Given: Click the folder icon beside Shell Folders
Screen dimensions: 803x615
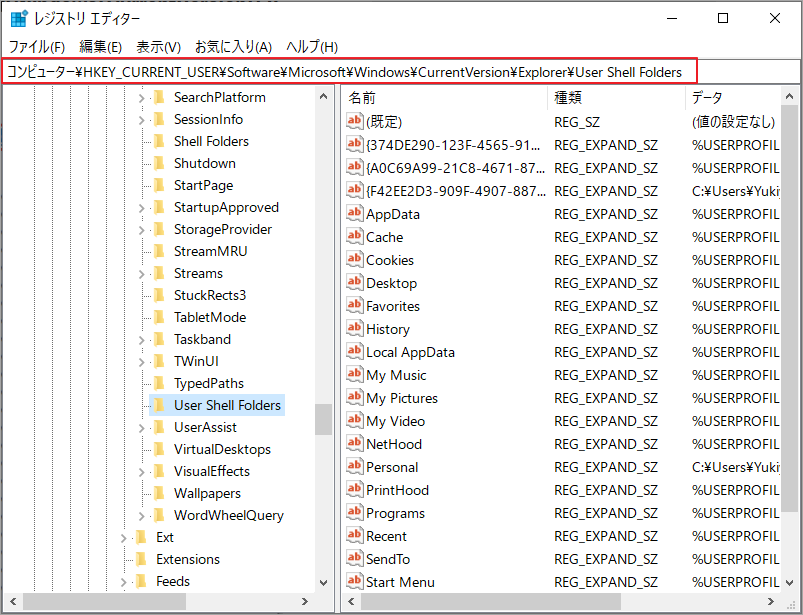Looking at the screenshot, I should [159, 141].
